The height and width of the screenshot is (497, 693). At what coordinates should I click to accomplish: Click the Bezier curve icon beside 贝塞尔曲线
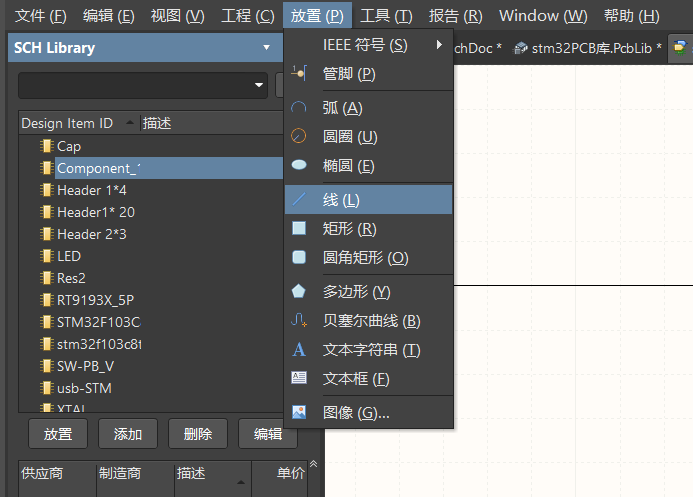[x=299, y=320]
